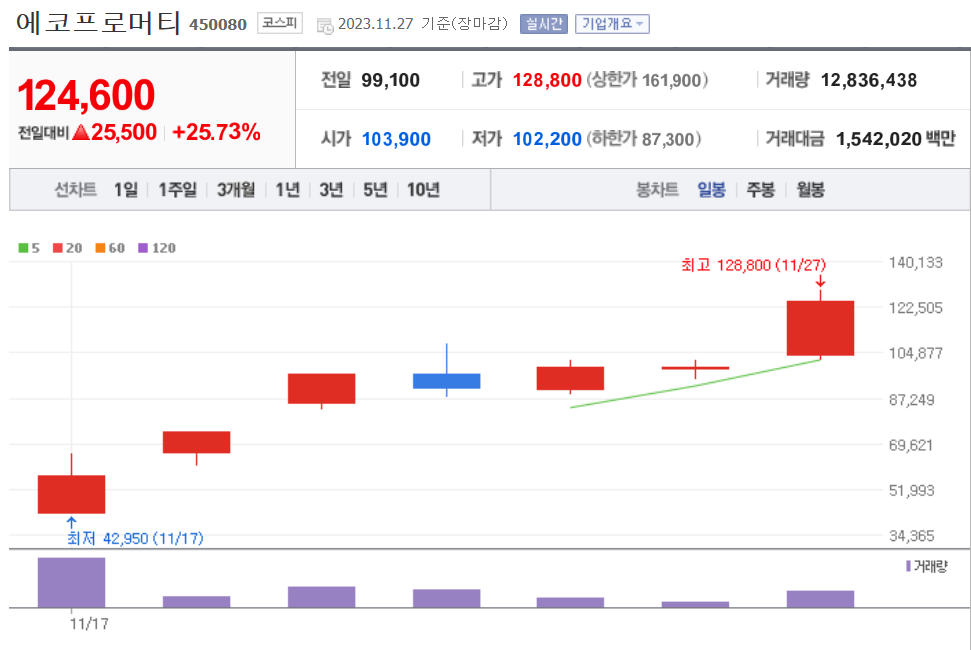Viewport: 971px width, 650px height.
Task: Click the change amount 25,500
Action: 123,132
